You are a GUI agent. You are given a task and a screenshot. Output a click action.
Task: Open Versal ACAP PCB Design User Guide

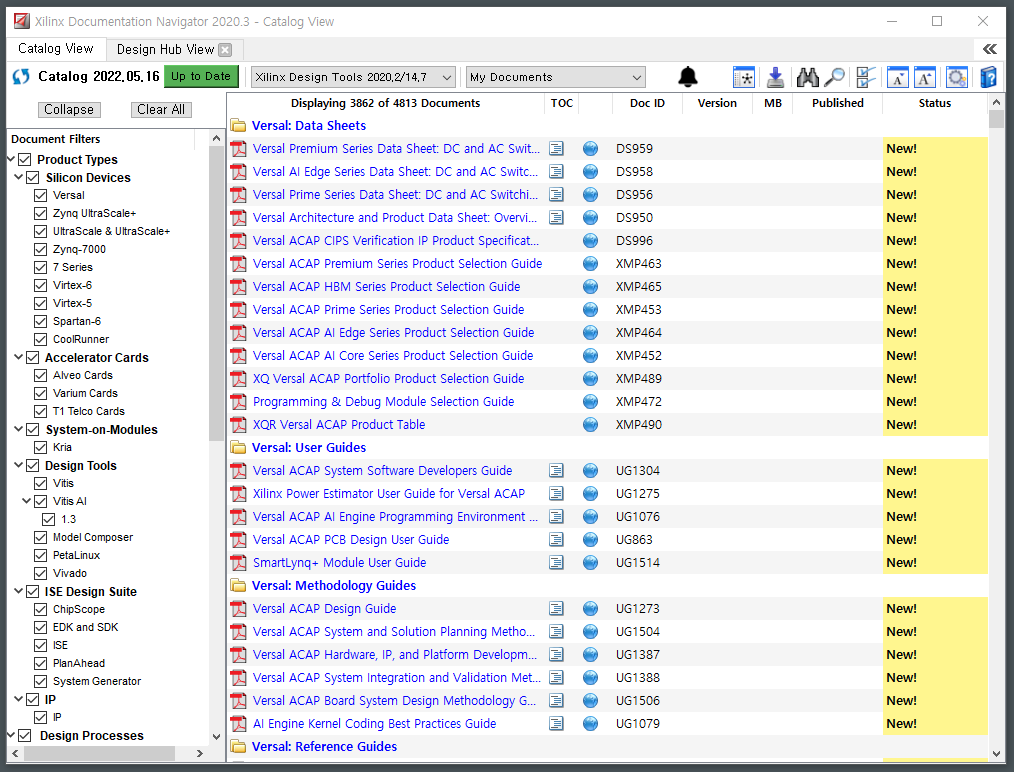[351, 540]
